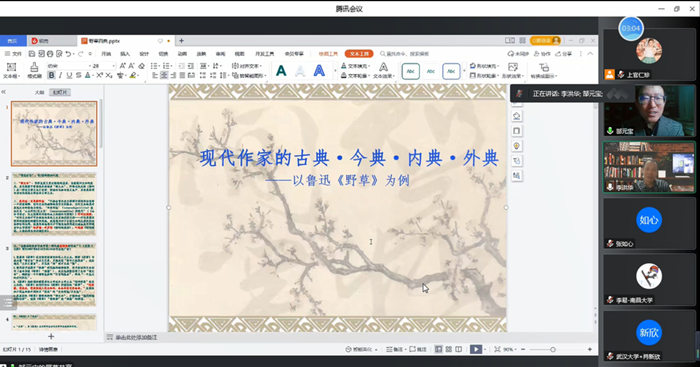Click the Redo arrow icon
This screenshot has width=700, height=367.
(x=81, y=54)
